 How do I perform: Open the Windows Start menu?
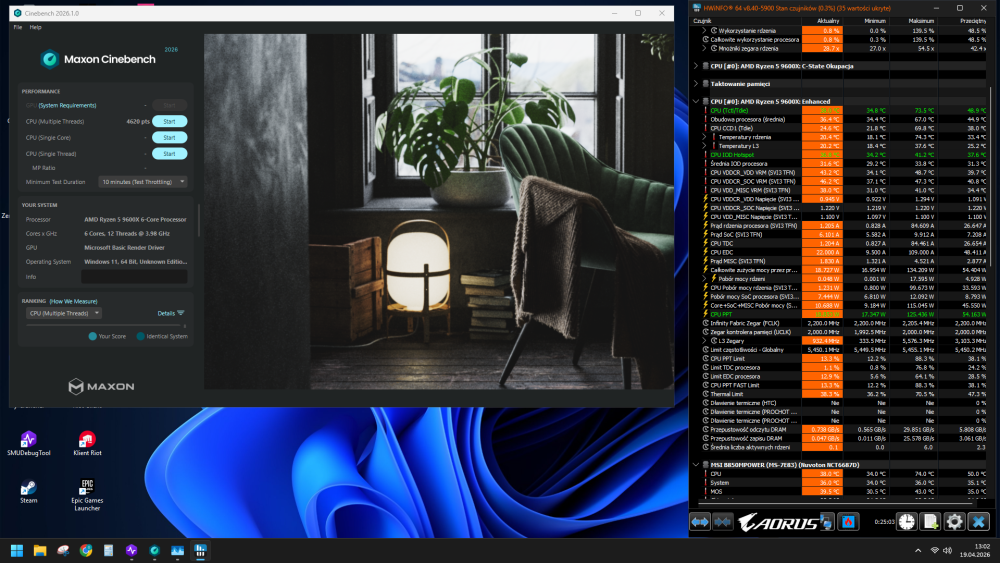(17, 550)
